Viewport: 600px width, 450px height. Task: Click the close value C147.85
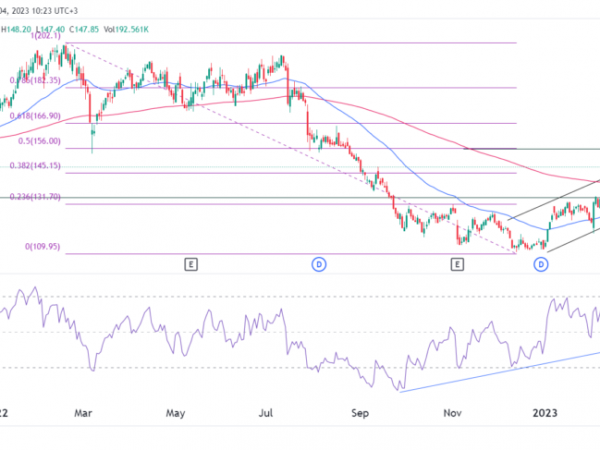click(x=84, y=29)
